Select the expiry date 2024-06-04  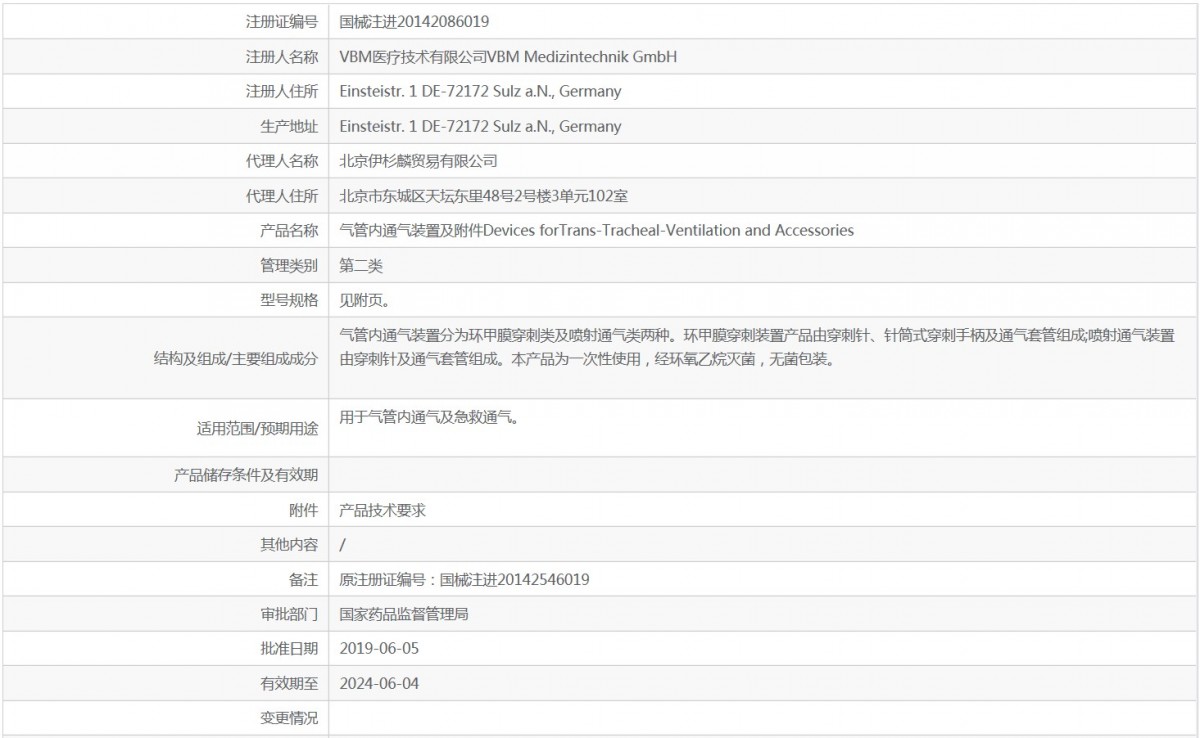point(379,684)
